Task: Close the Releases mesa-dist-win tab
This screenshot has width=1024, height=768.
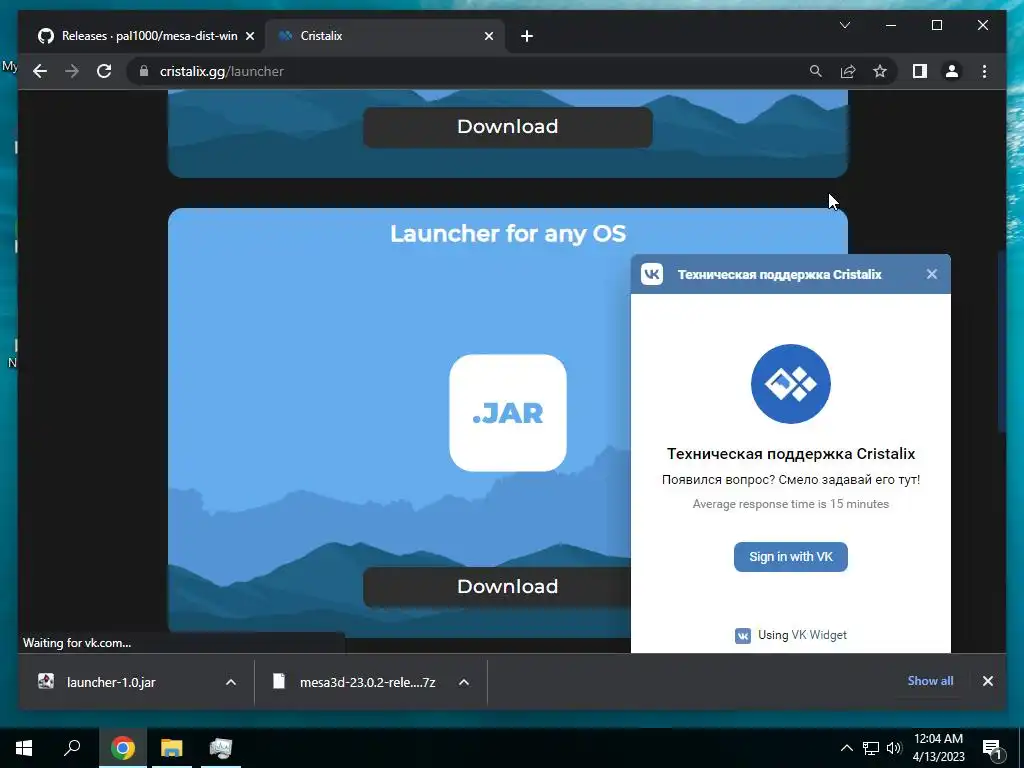Action: 249,36
